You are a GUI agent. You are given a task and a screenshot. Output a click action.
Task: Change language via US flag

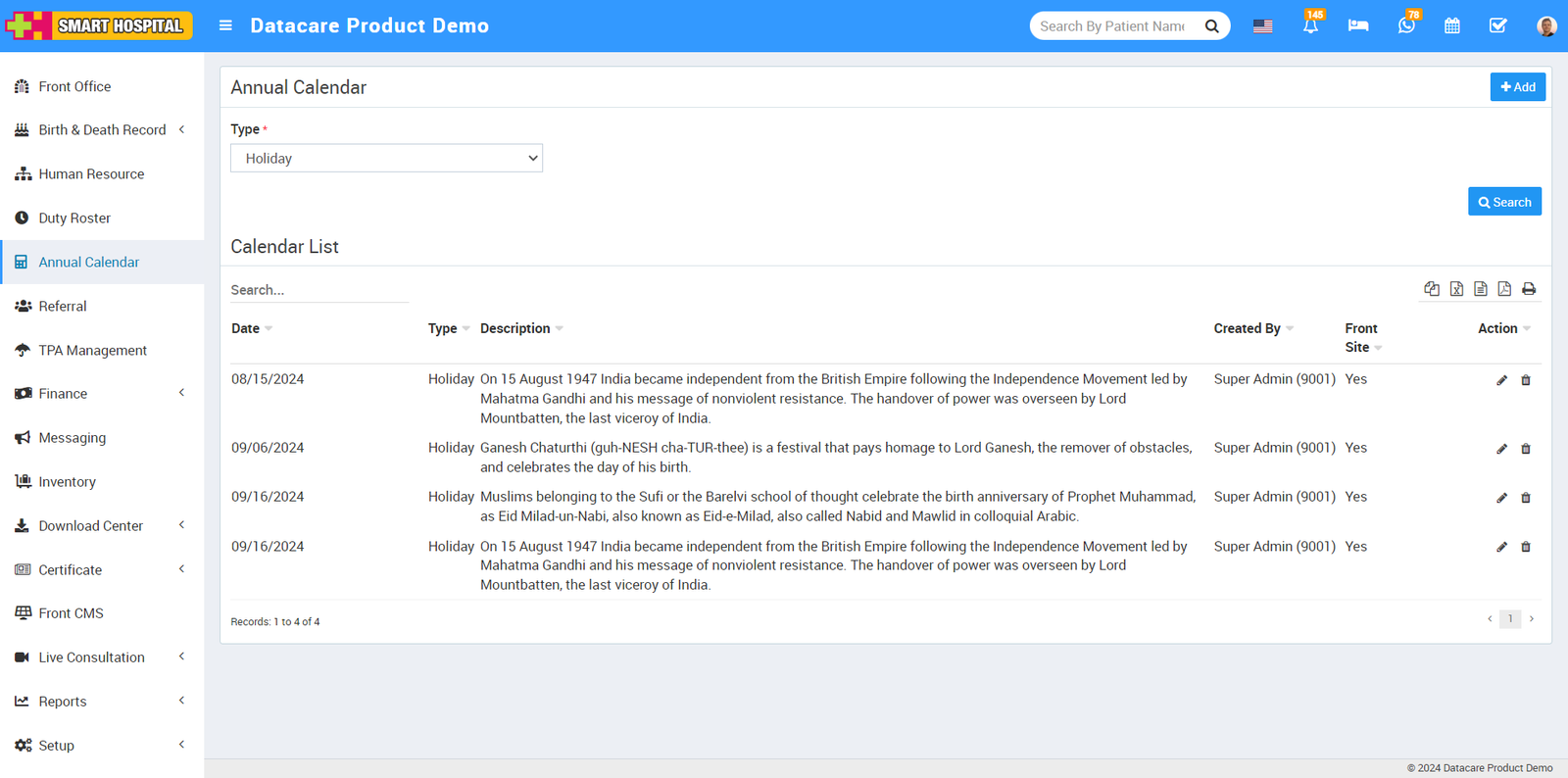pos(1263,25)
